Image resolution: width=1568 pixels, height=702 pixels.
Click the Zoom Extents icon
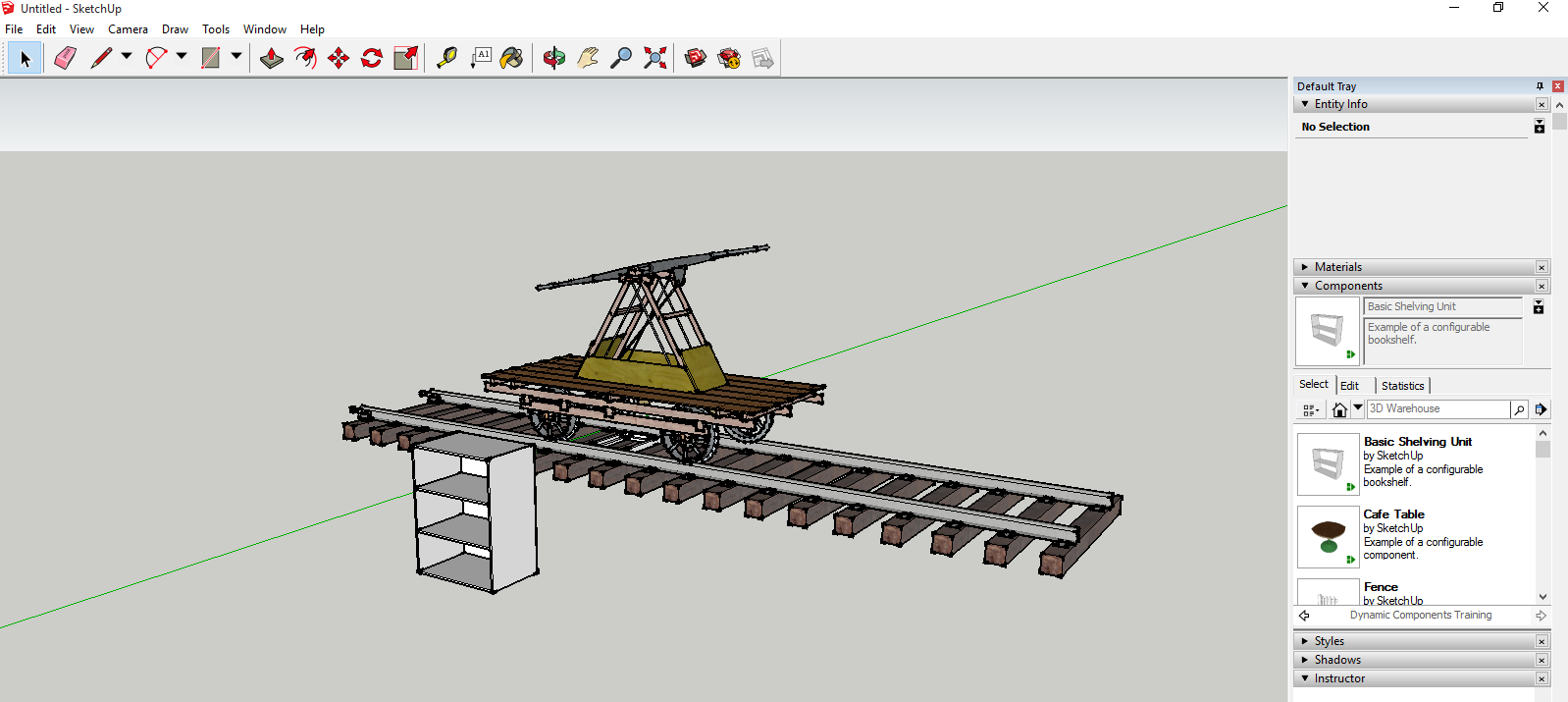tap(654, 59)
